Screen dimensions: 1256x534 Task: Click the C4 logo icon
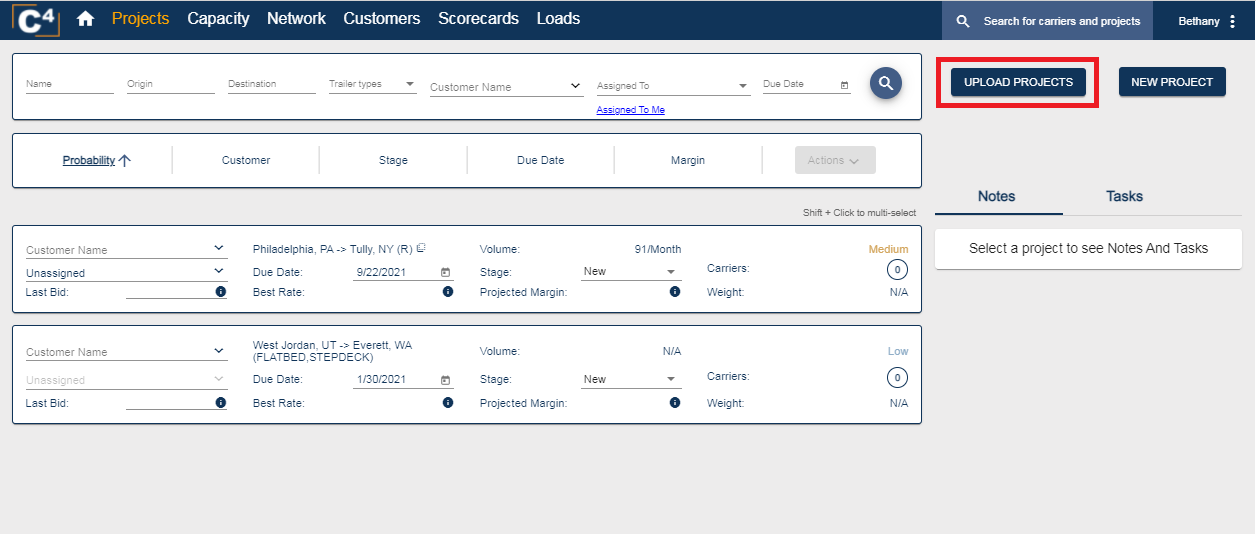pos(36,19)
